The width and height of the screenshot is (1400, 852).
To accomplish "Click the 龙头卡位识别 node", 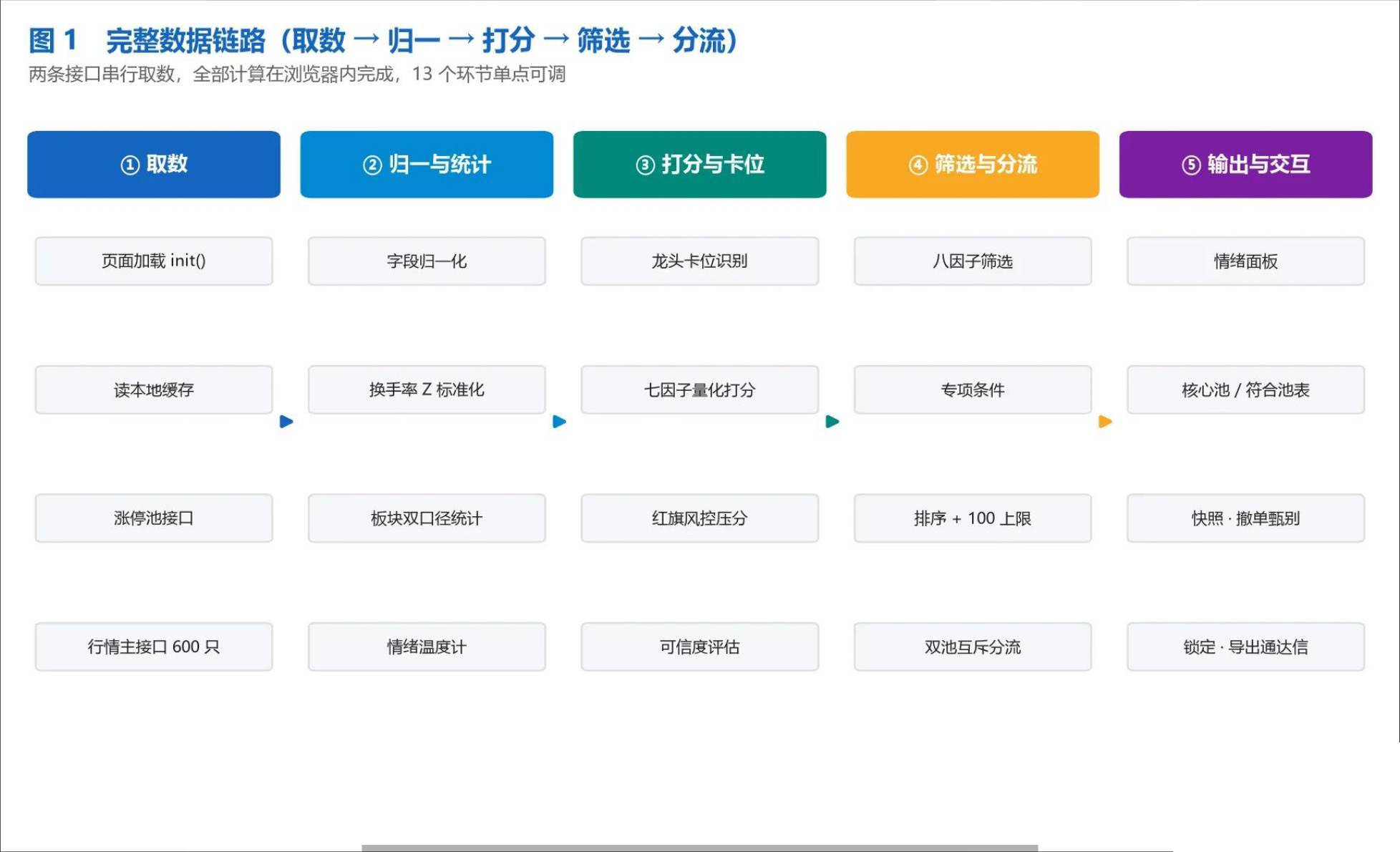I will pos(699,261).
